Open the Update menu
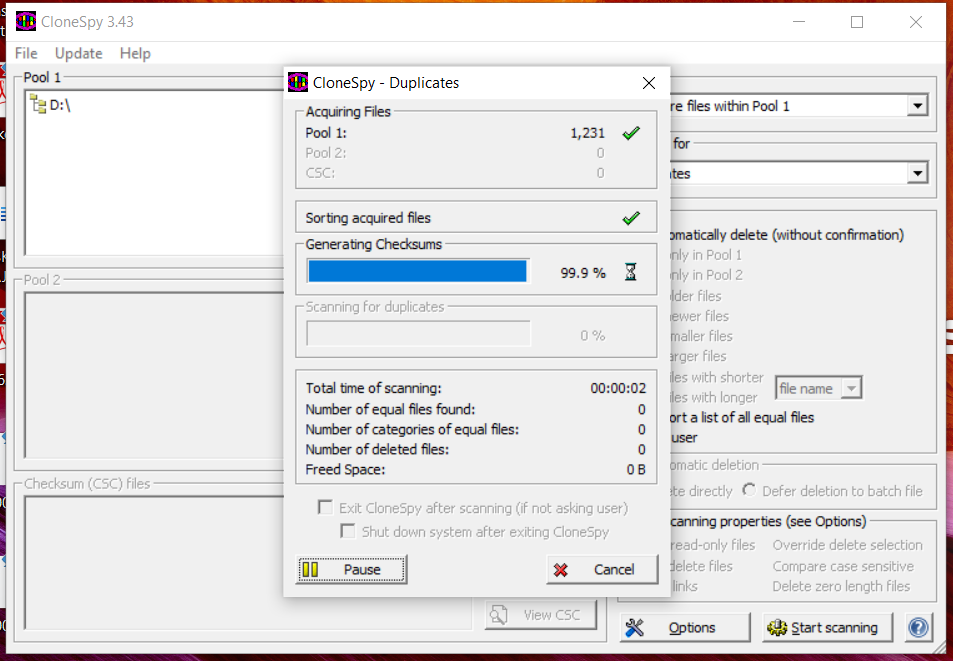 78,53
